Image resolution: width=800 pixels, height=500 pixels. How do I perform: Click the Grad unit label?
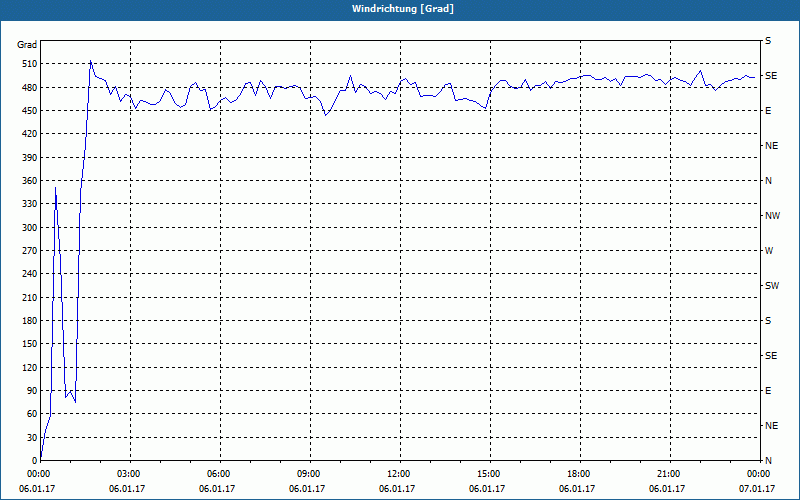pos(27,45)
